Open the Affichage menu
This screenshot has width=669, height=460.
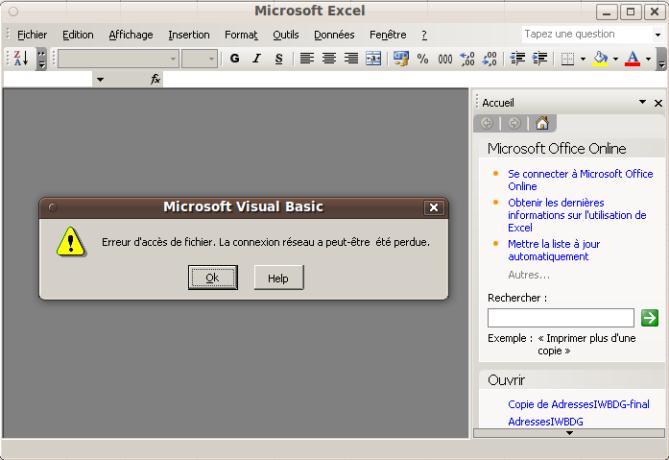coord(131,35)
